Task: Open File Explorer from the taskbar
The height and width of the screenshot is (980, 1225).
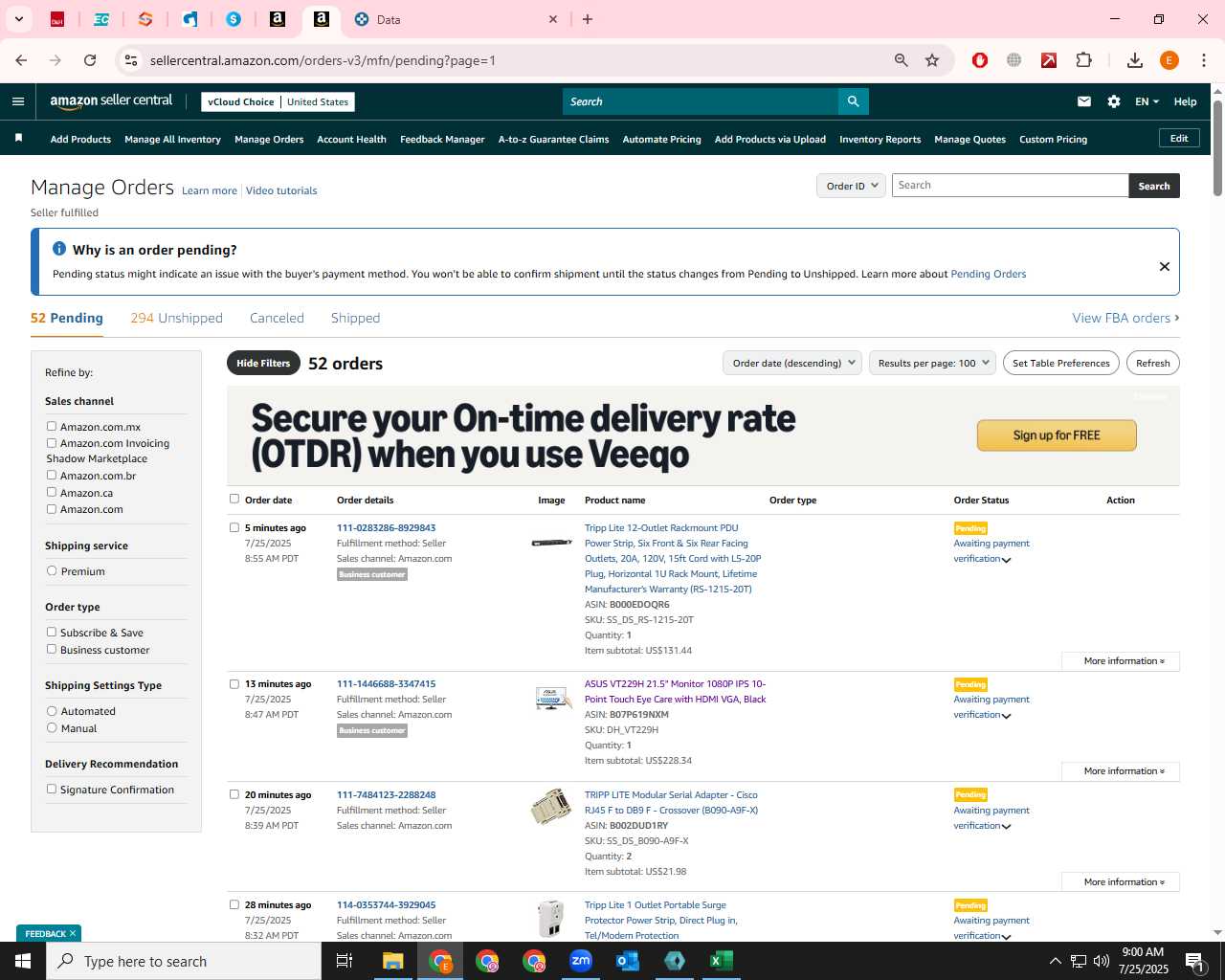Action: (393, 961)
